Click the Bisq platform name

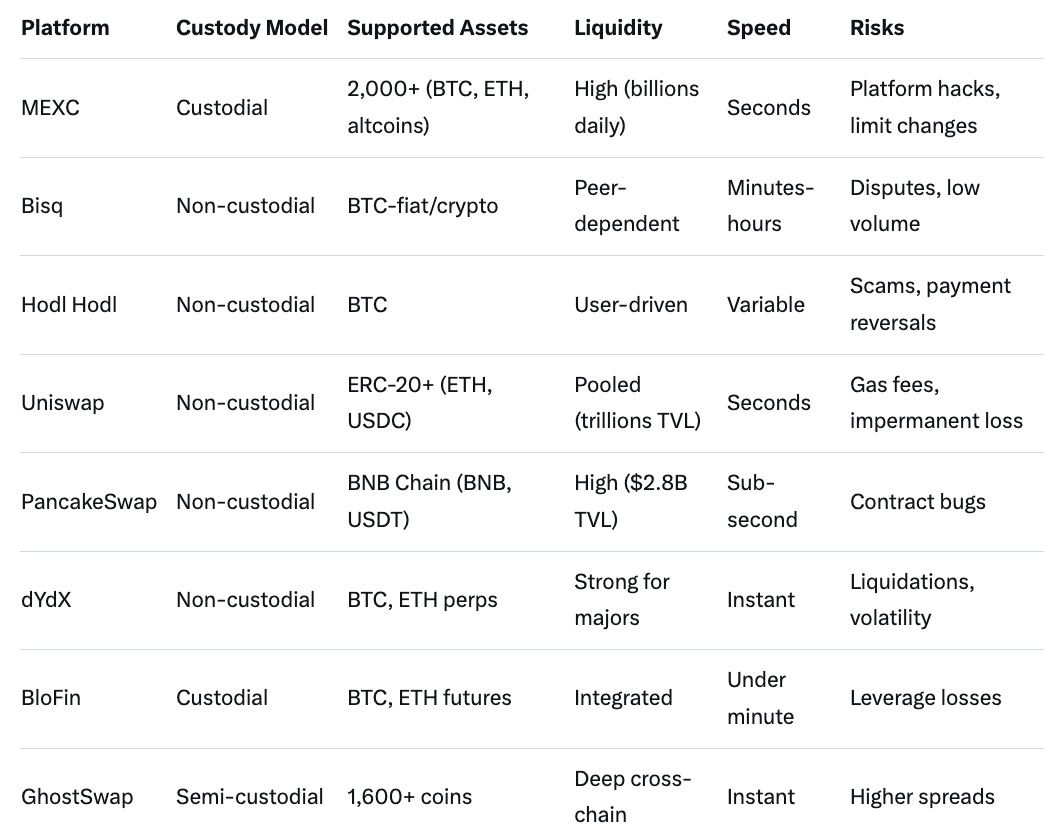[x=43, y=206]
